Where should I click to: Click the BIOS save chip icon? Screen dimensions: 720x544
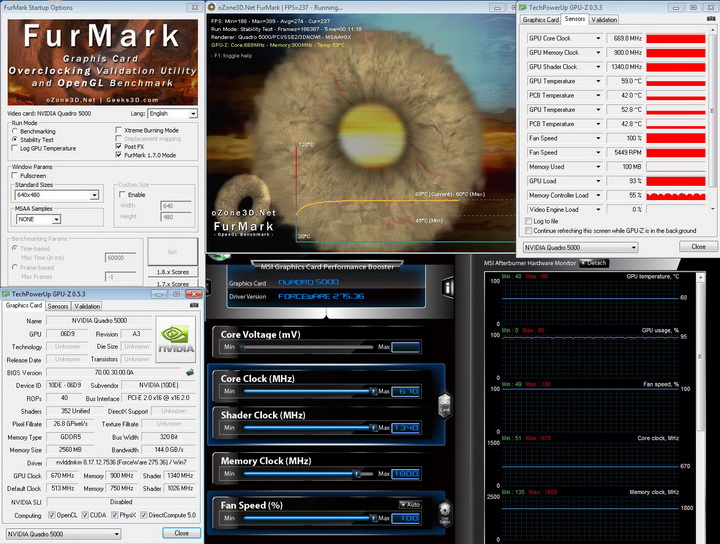(x=190, y=372)
